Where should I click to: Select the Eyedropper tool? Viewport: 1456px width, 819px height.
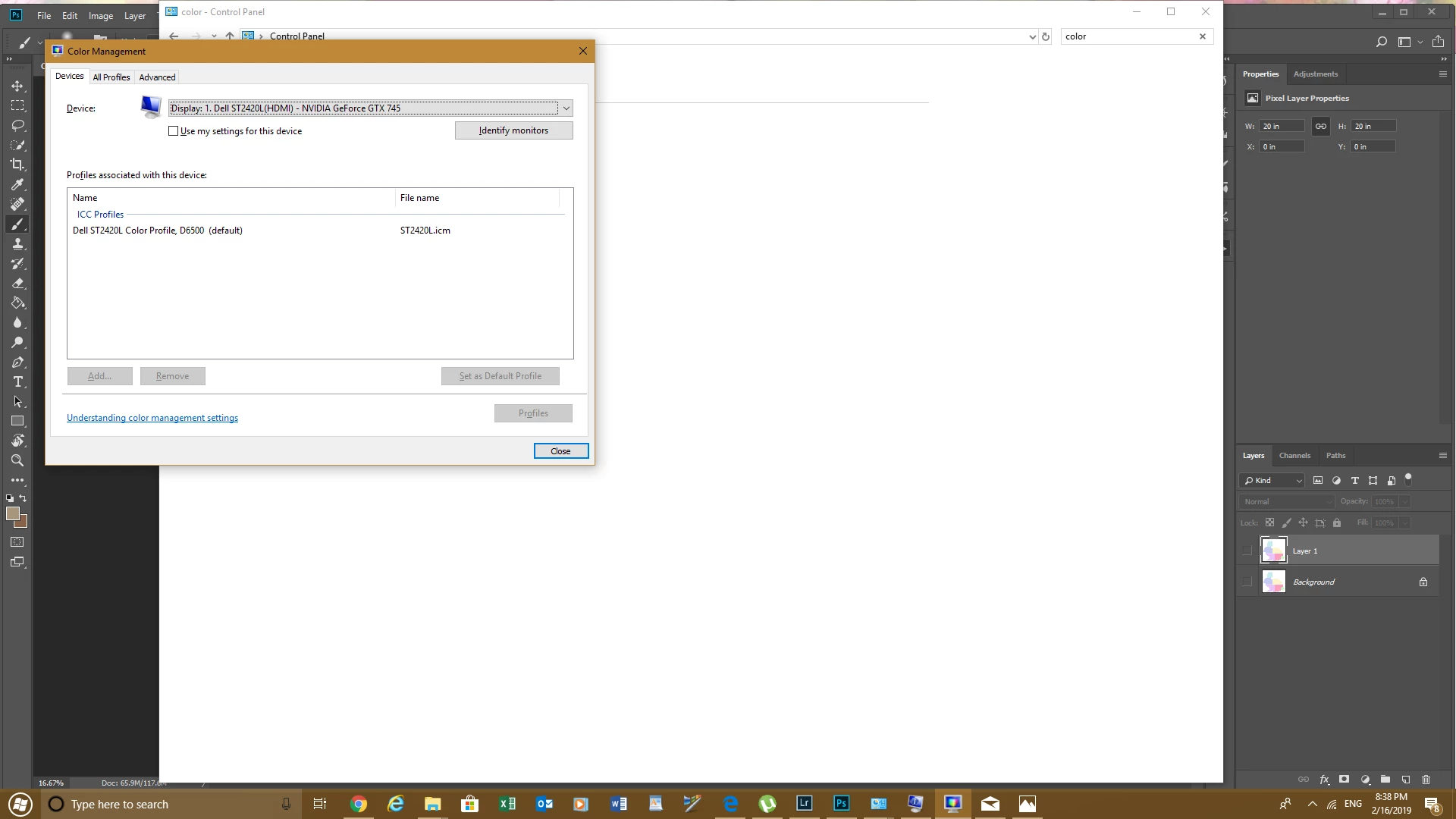pyautogui.click(x=17, y=184)
